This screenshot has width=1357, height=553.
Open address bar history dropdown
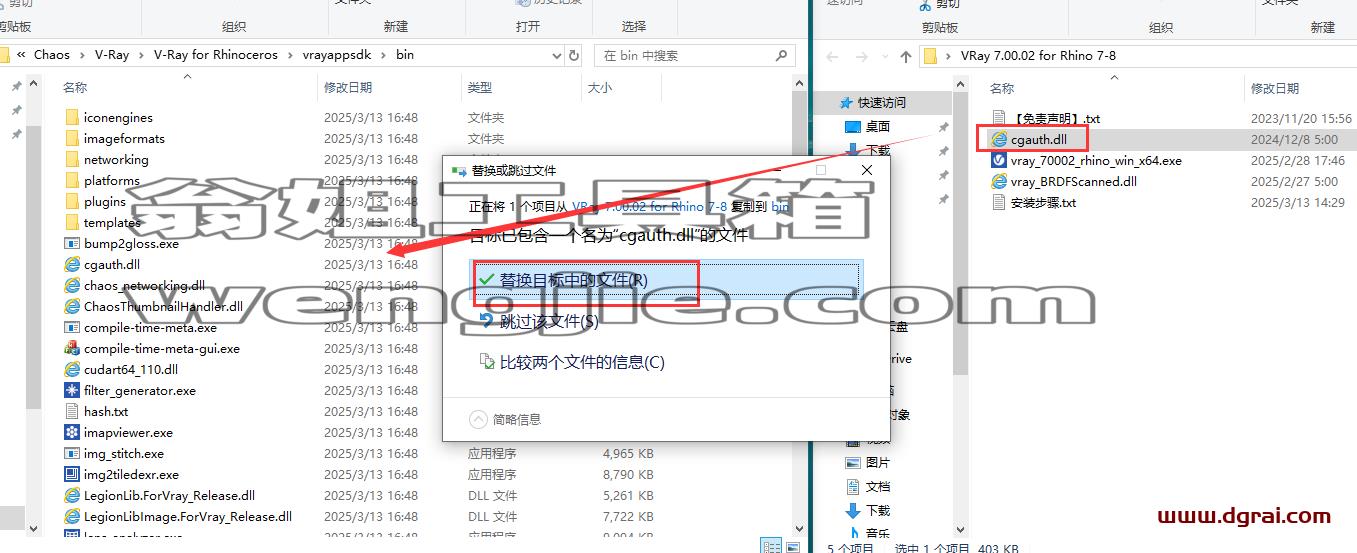[557, 55]
